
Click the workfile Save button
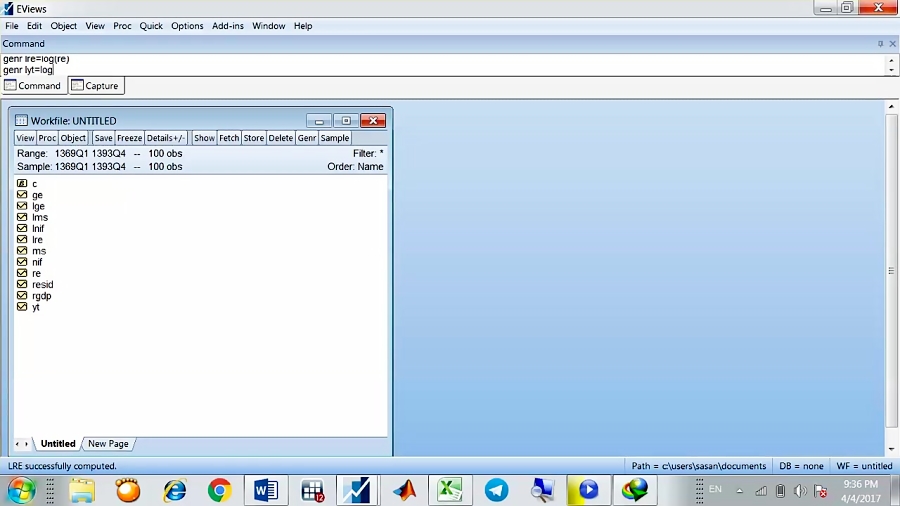point(103,138)
